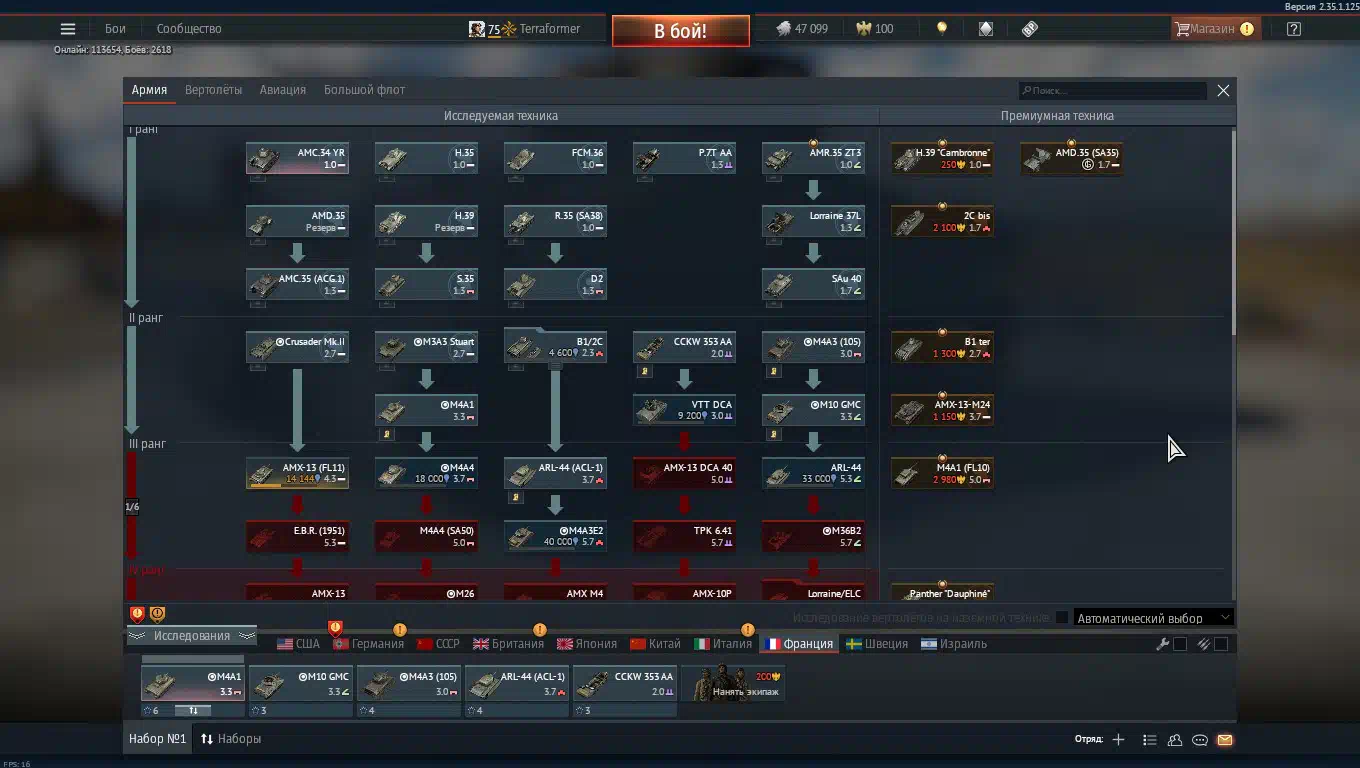The height and width of the screenshot is (768, 1360).
Task: Open the chat bubble icon
Action: [x=1200, y=740]
